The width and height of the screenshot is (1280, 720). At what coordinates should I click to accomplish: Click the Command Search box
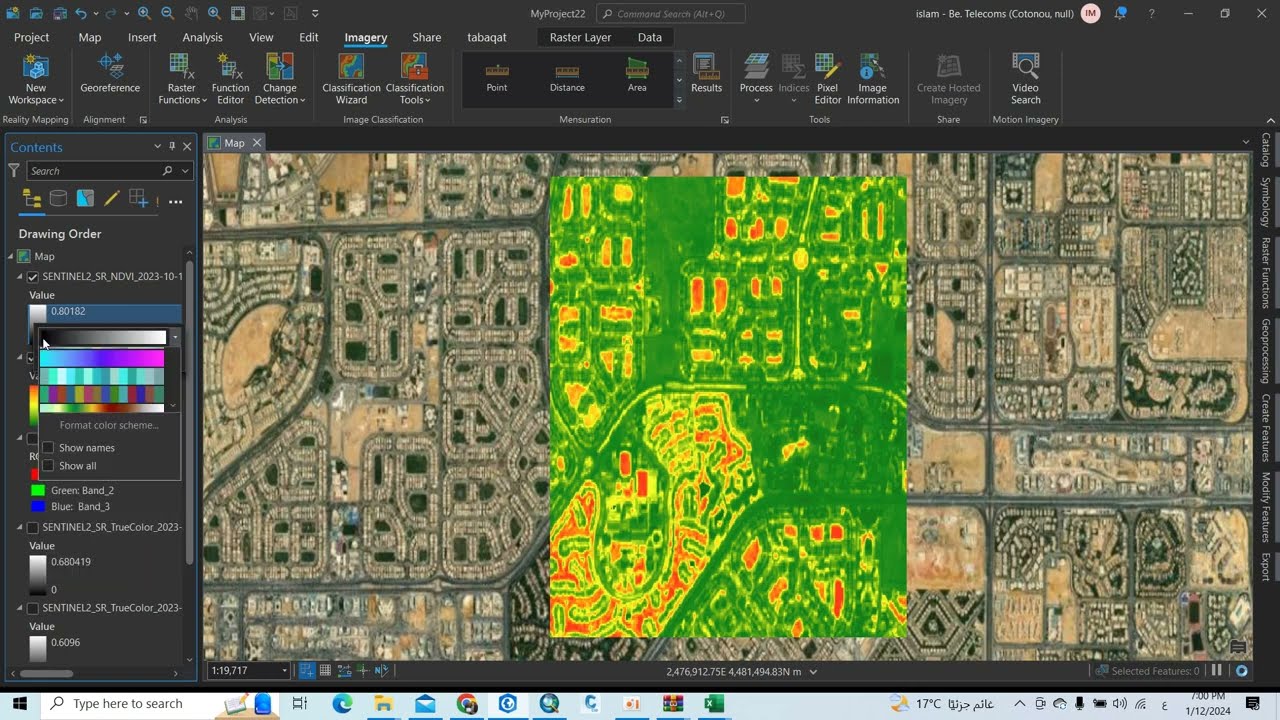pyautogui.click(x=670, y=14)
